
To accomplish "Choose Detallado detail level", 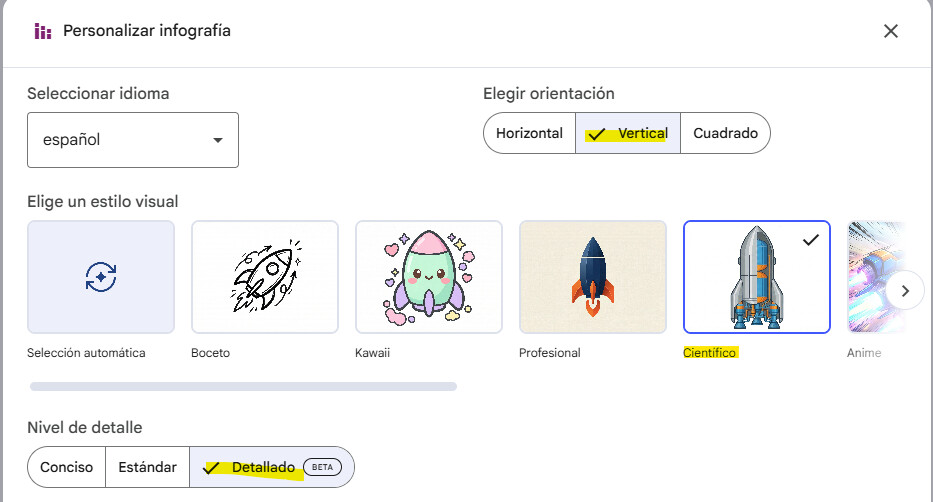I will pos(262,467).
